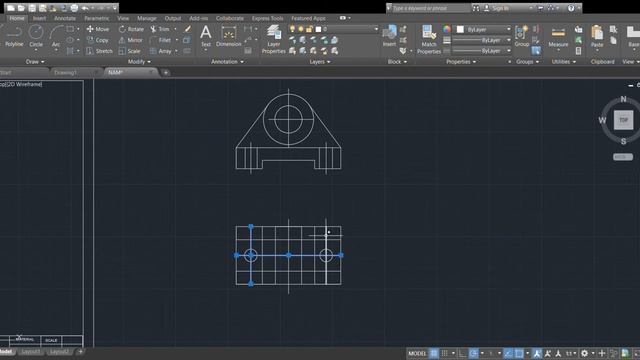Activate the Copy command
Image resolution: width=640 pixels, height=360 pixels.
[x=98, y=40]
